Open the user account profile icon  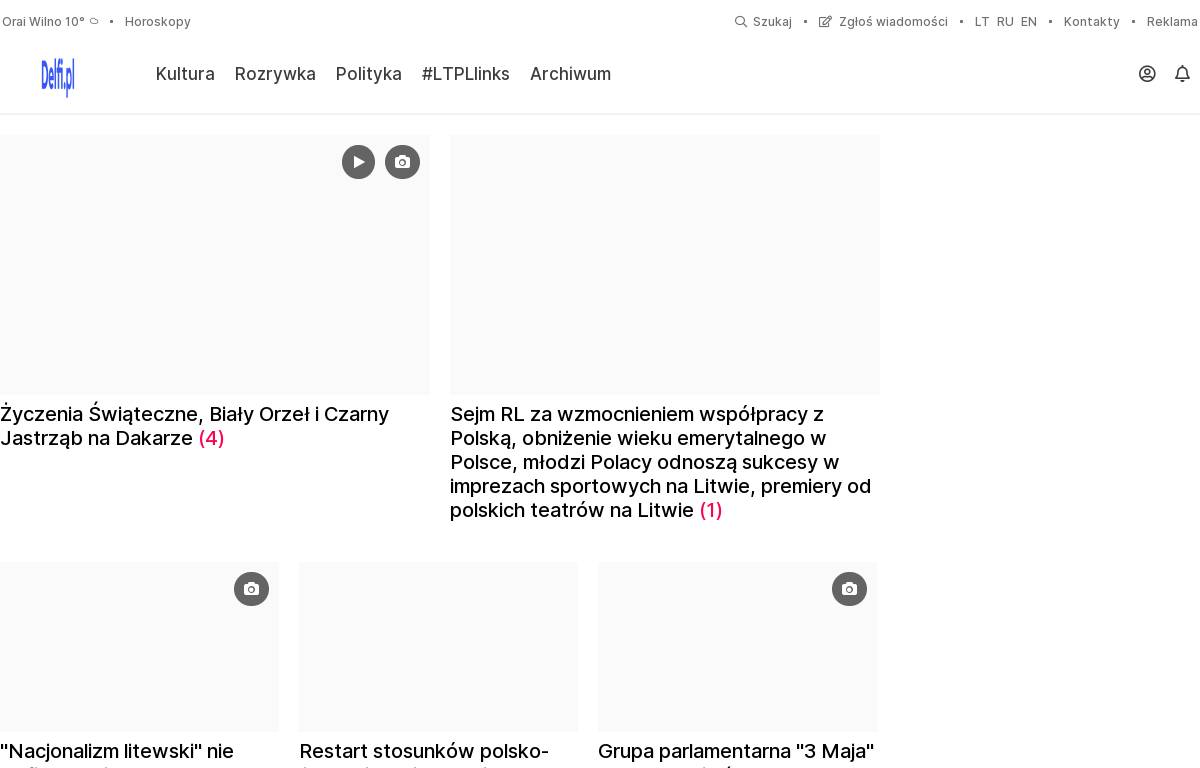(x=1147, y=74)
